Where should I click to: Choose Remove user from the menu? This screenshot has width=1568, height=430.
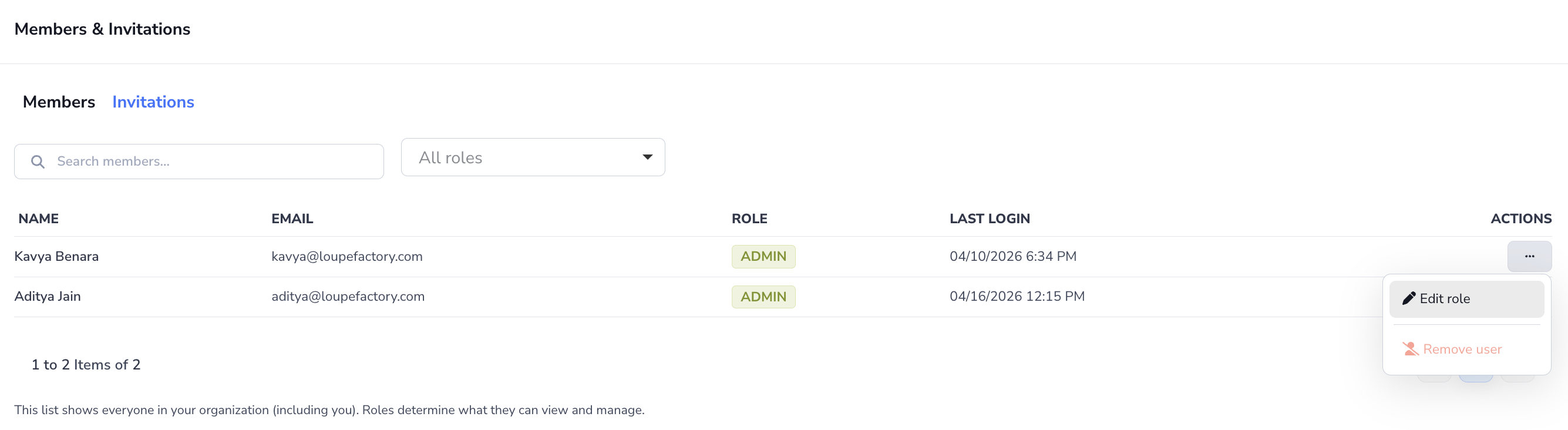(x=1466, y=349)
